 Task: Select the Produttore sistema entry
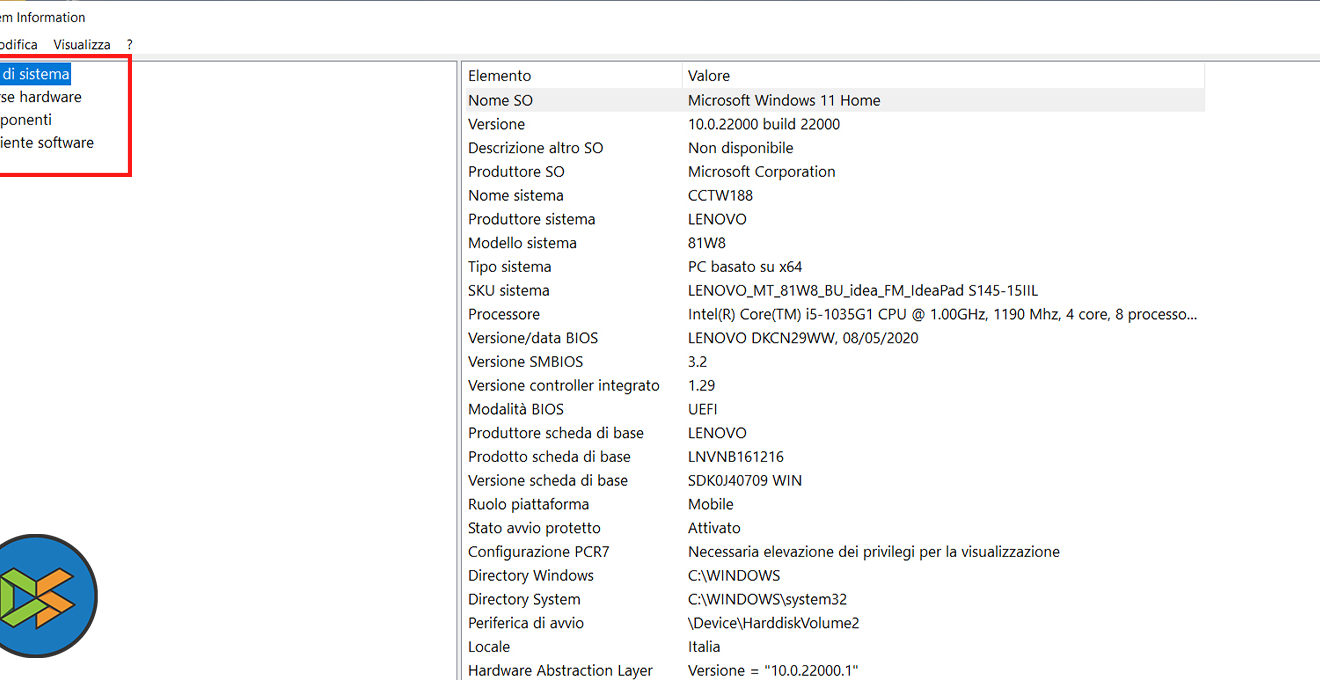click(x=532, y=219)
